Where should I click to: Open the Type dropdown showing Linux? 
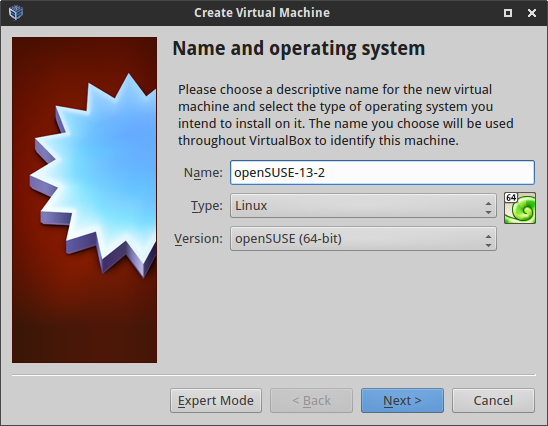click(x=363, y=205)
